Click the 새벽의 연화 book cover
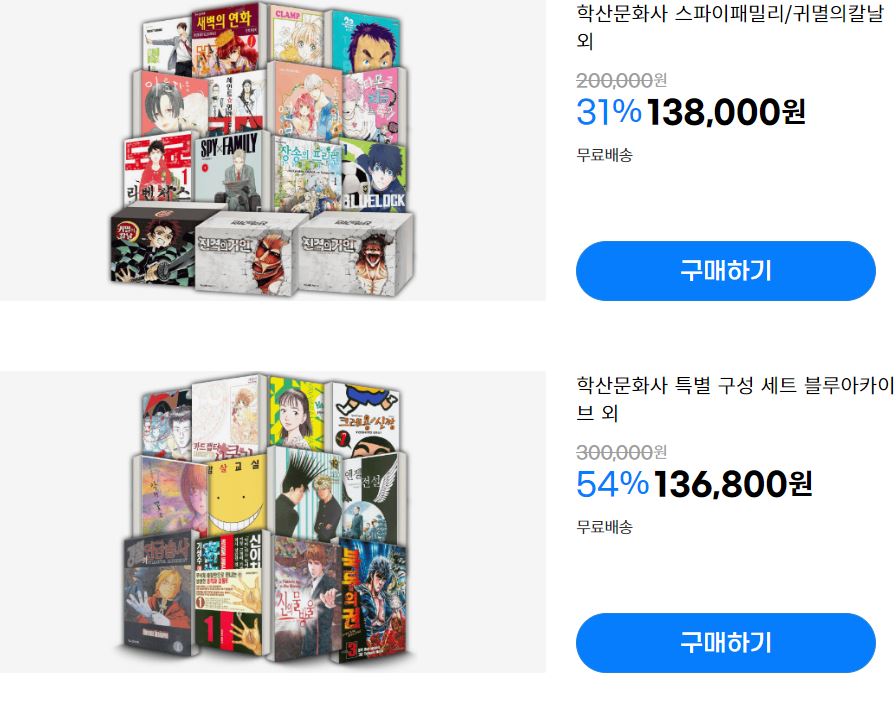Image resolution: width=896 pixels, height=701 pixels. 225,41
